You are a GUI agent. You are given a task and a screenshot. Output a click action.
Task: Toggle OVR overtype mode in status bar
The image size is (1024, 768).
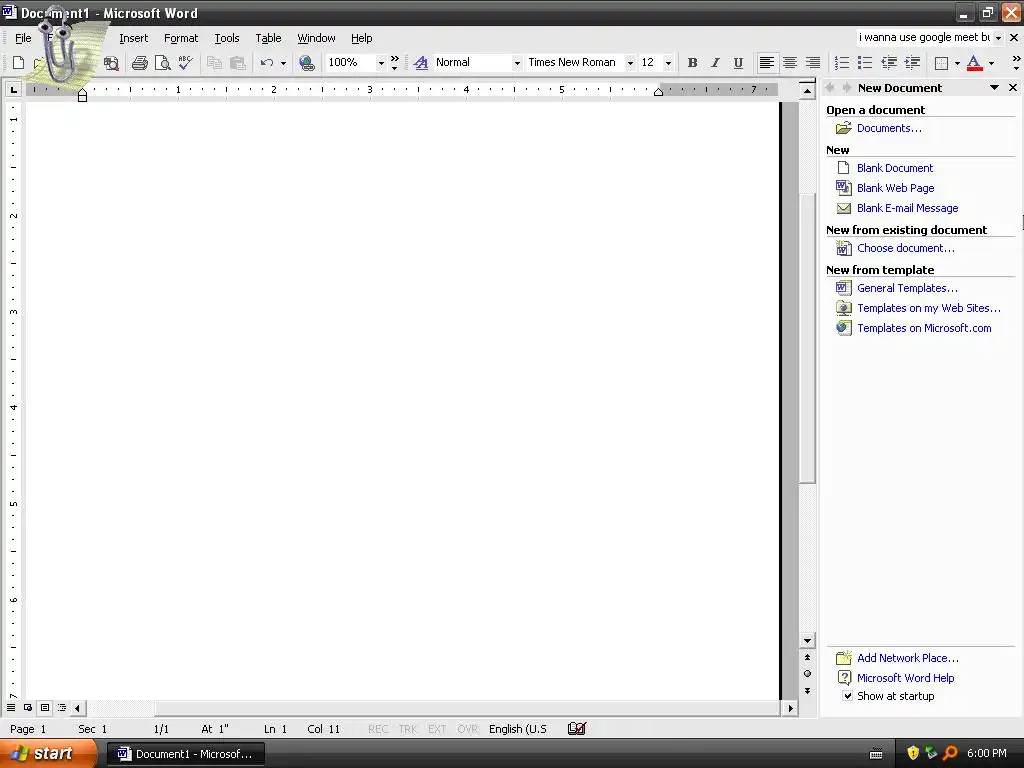pyautogui.click(x=468, y=729)
